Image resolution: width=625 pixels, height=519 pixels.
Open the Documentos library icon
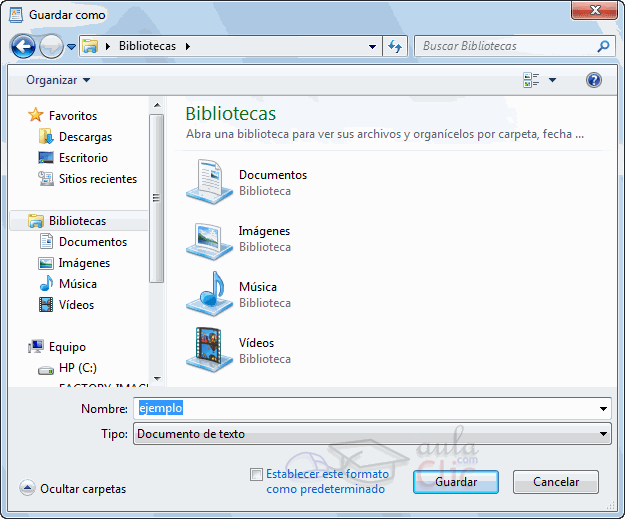click(209, 182)
